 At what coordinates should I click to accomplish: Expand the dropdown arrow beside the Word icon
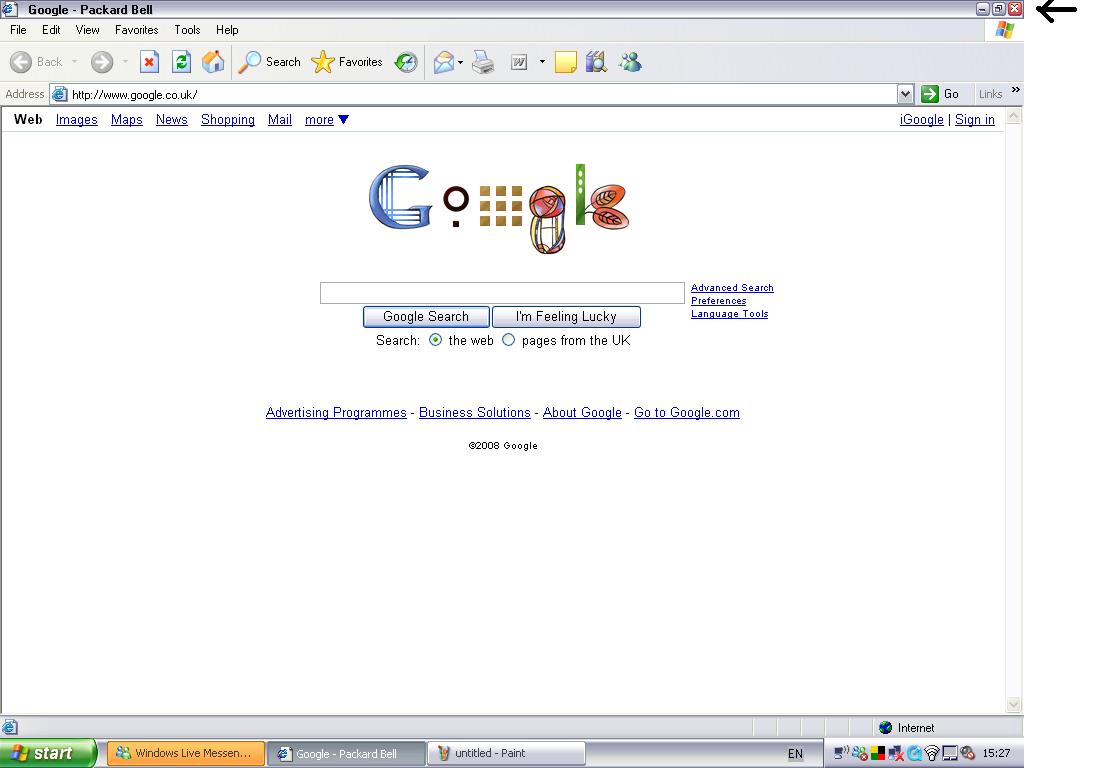[x=542, y=62]
